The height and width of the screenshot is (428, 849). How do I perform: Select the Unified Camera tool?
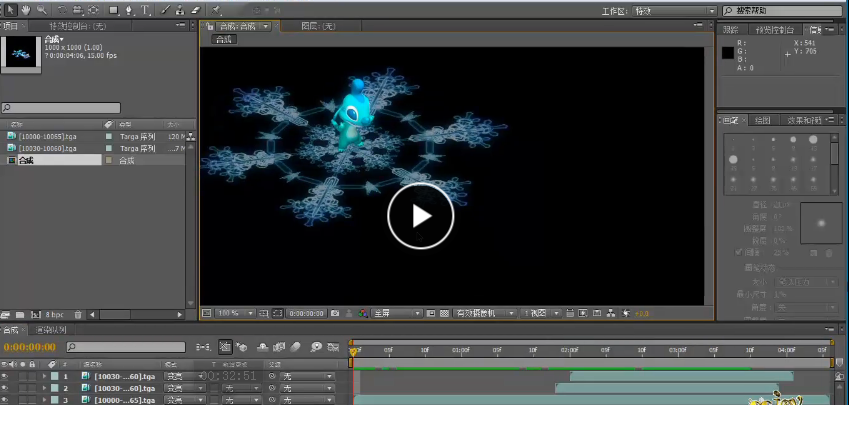[77, 10]
